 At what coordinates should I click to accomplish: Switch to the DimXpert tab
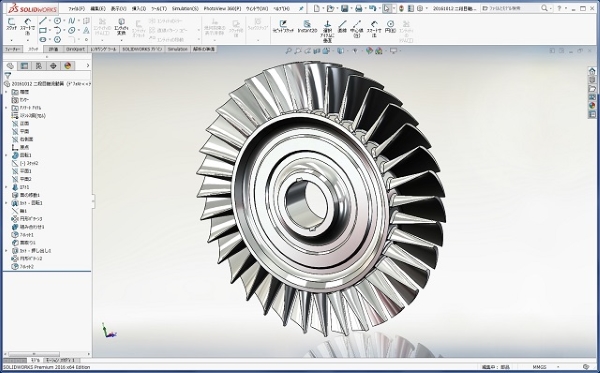coord(75,49)
